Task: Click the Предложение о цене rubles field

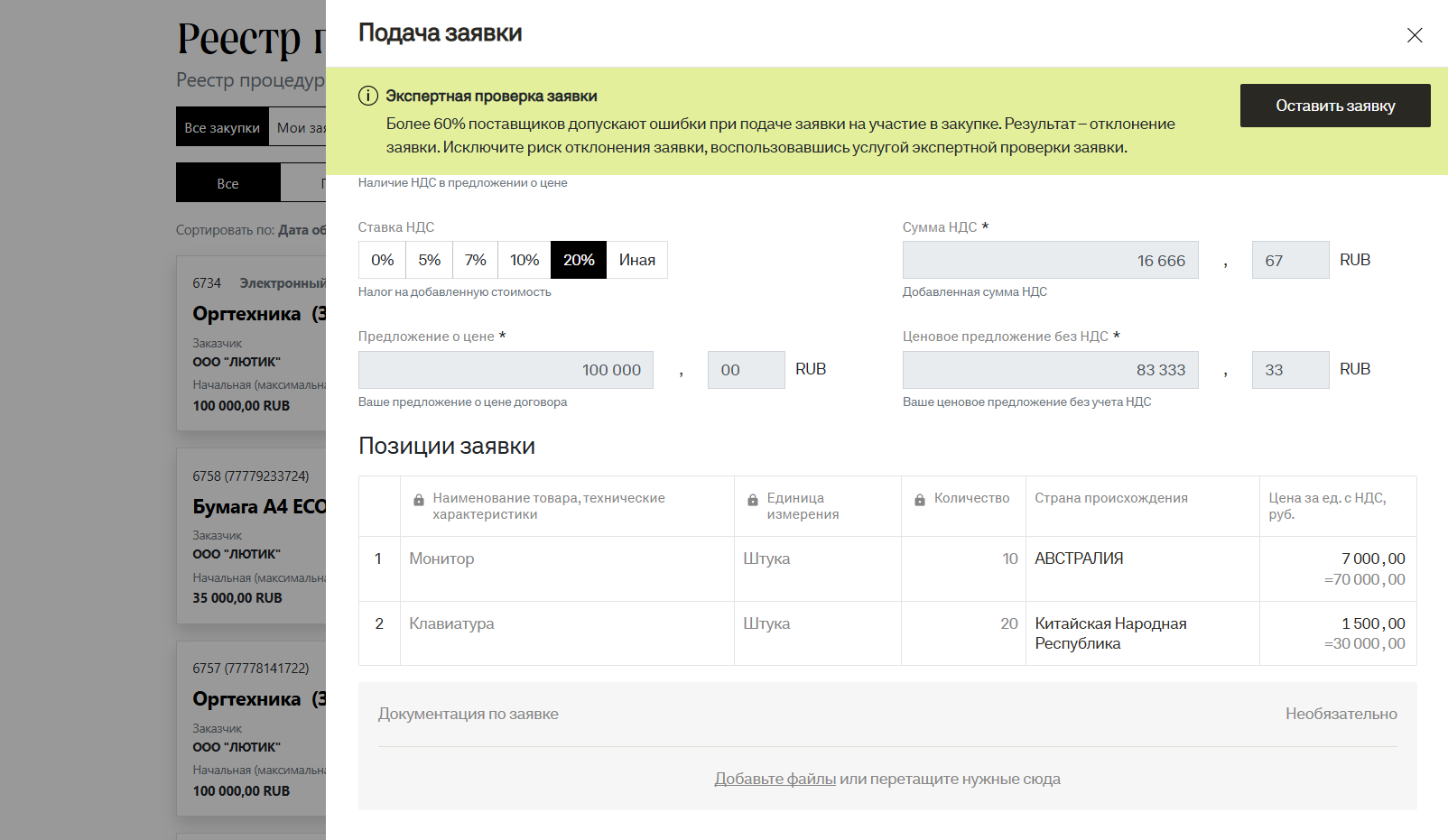Action: pos(506,370)
